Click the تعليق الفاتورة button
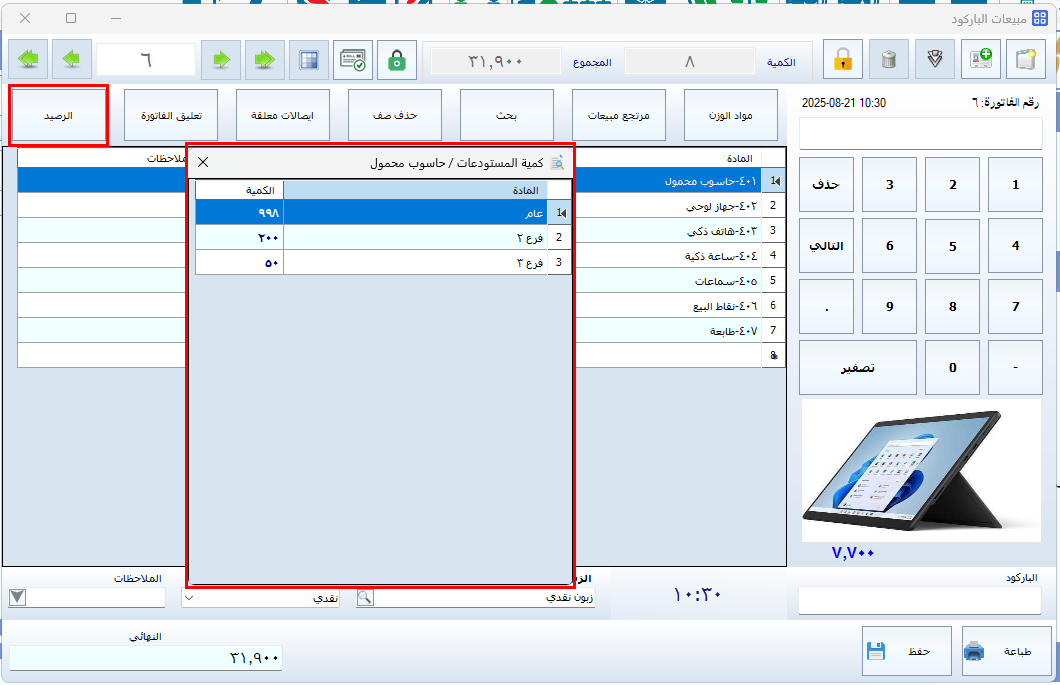 (171, 116)
